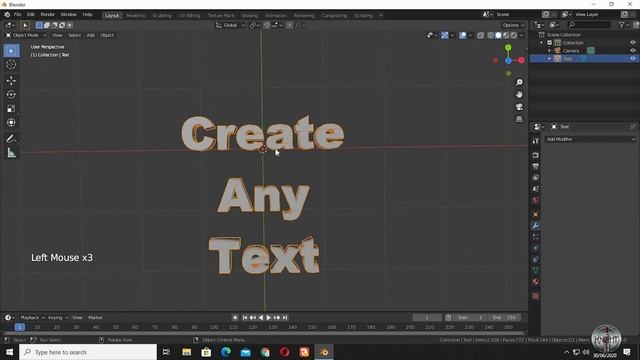Open the Object properties orange square icon

536,214
